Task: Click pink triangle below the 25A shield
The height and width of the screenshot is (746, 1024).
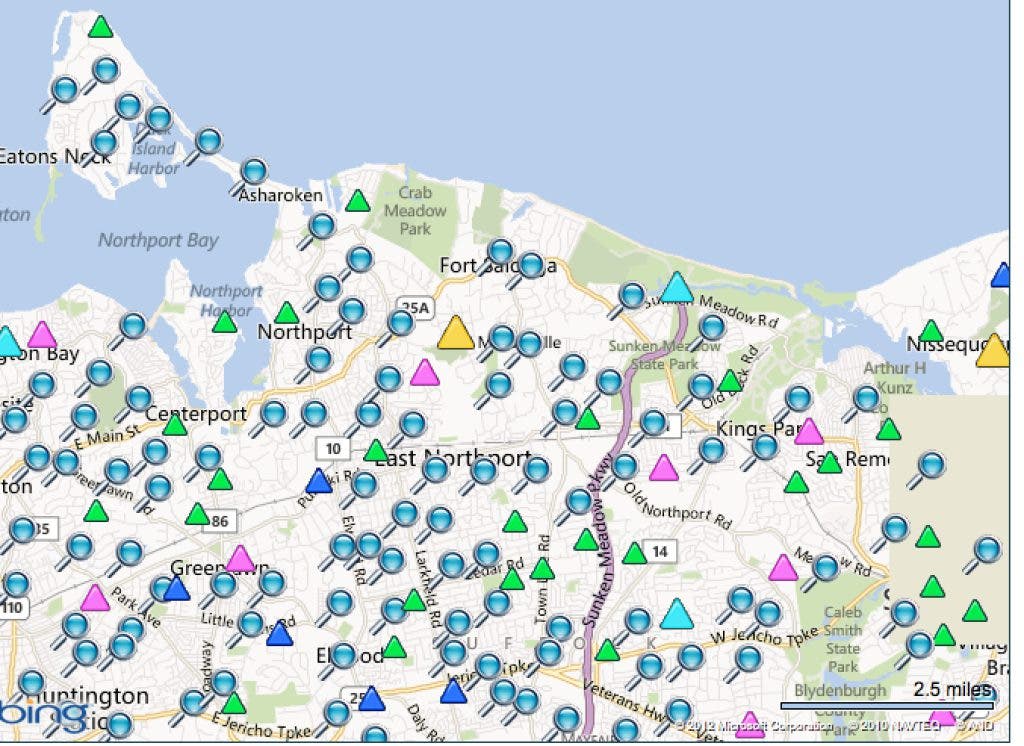Action: pos(425,373)
